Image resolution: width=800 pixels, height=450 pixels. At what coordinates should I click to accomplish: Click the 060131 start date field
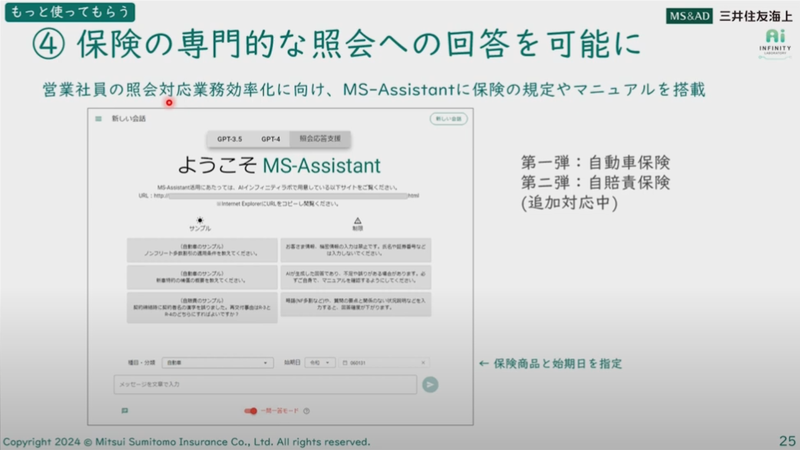click(384, 363)
